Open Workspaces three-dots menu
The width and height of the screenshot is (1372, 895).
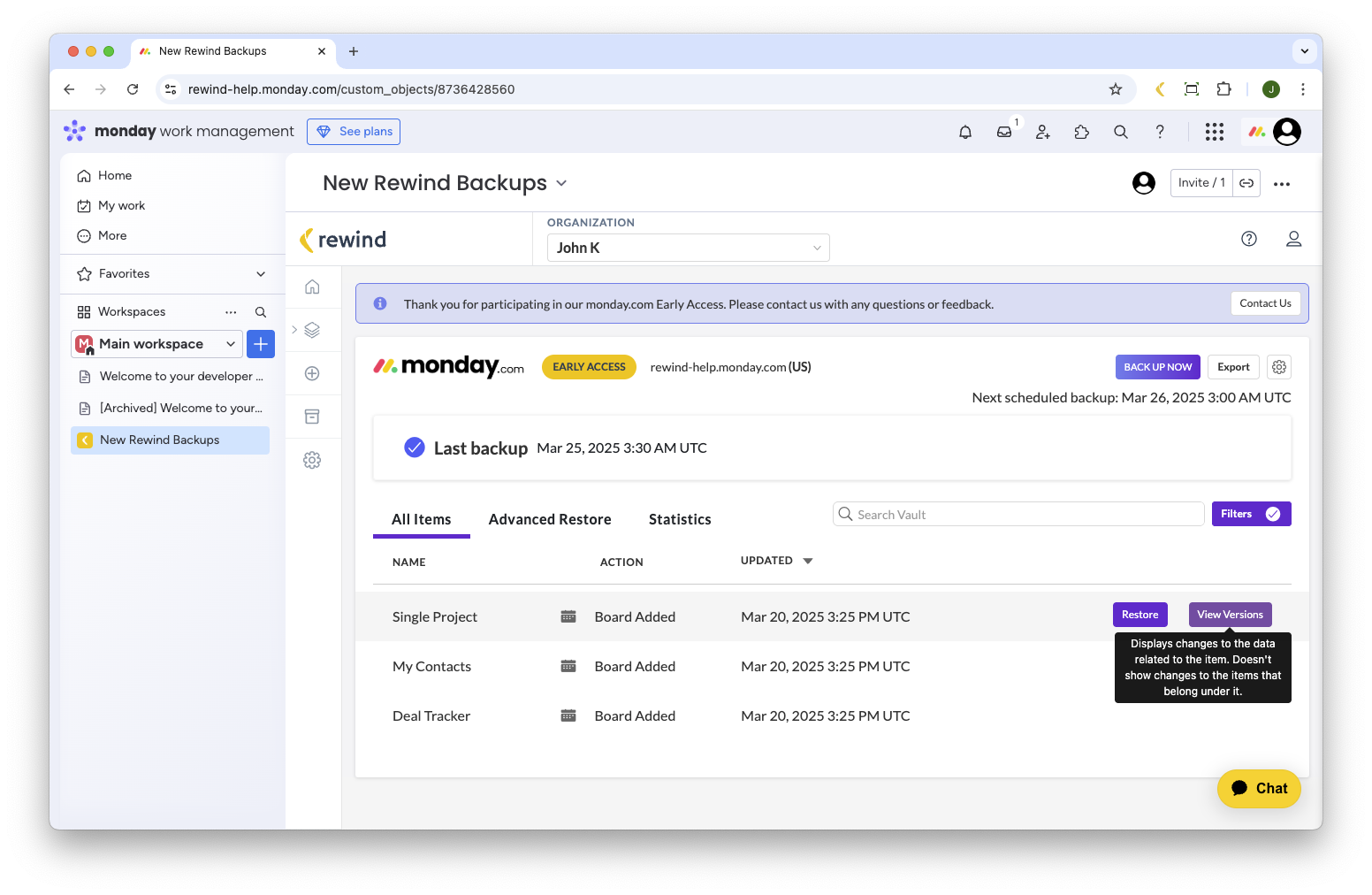[x=231, y=312]
